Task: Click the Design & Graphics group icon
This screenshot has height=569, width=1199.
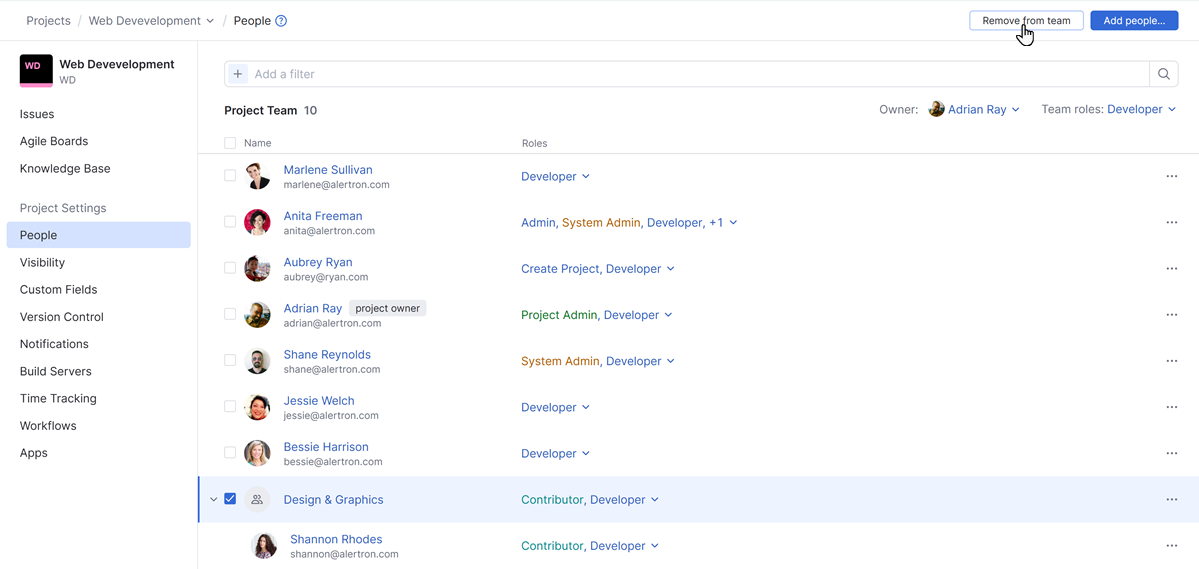Action: pyautogui.click(x=257, y=500)
